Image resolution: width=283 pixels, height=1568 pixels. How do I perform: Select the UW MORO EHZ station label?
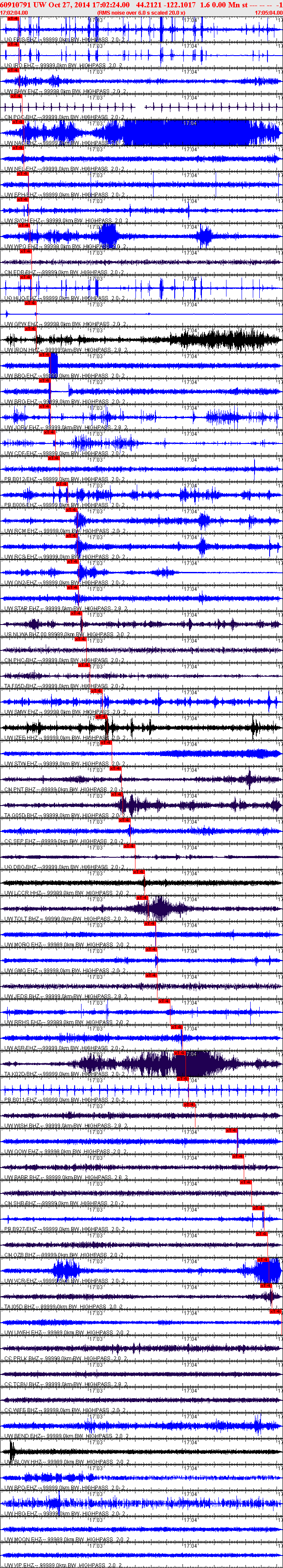[67, 945]
